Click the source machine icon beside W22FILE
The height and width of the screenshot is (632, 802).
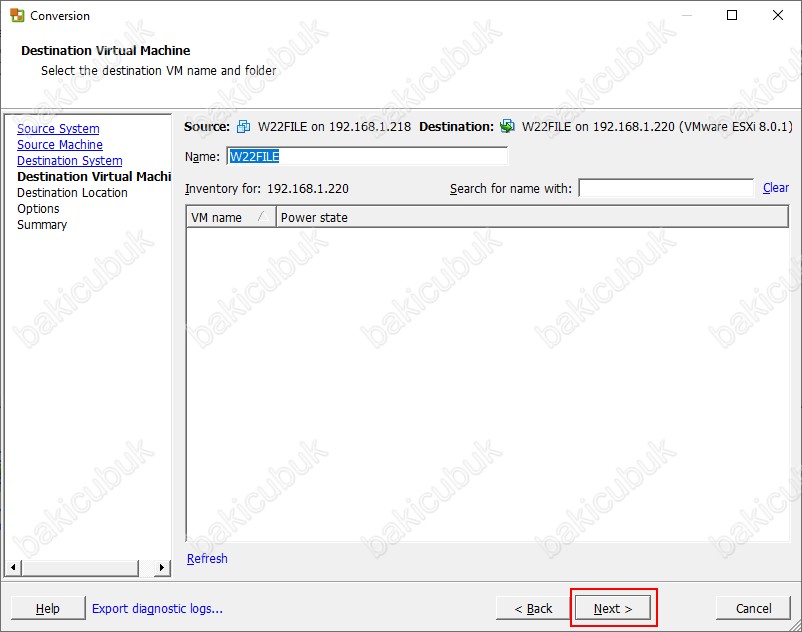(x=243, y=126)
